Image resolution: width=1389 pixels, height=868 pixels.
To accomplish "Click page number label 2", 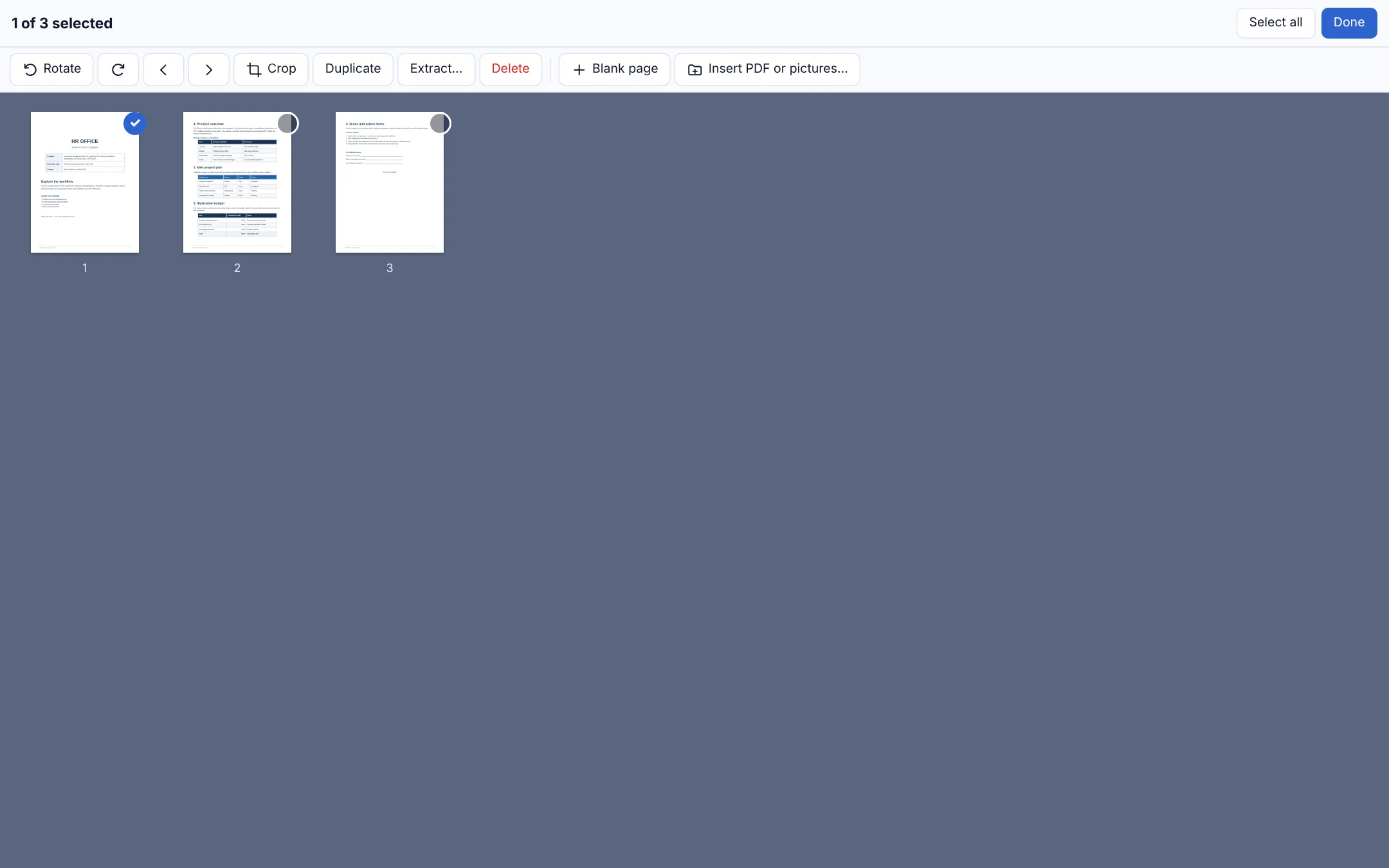I will click(237, 268).
